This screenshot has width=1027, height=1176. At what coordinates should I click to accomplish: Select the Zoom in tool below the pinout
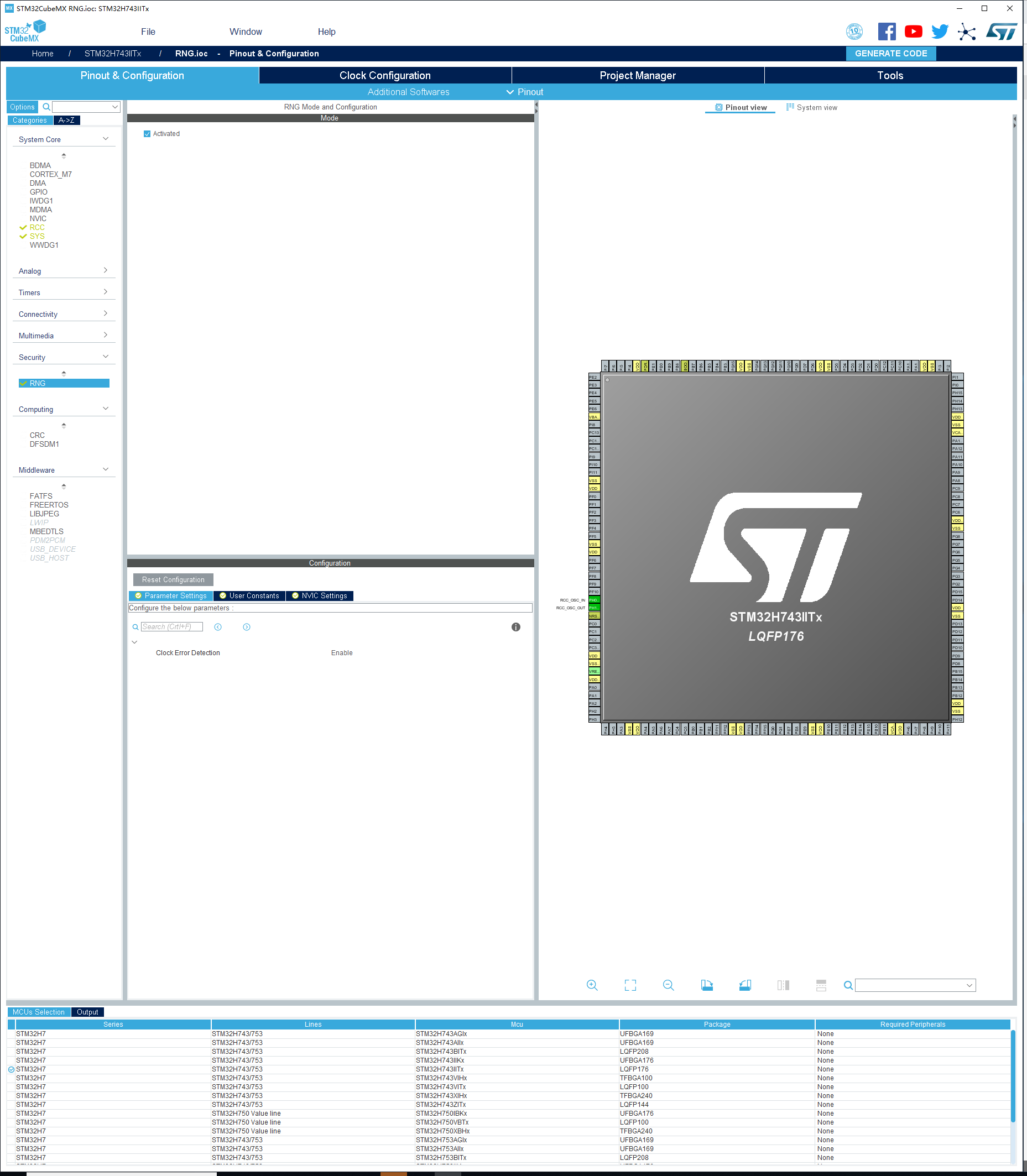pyautogui.click(x=592, y=985)
